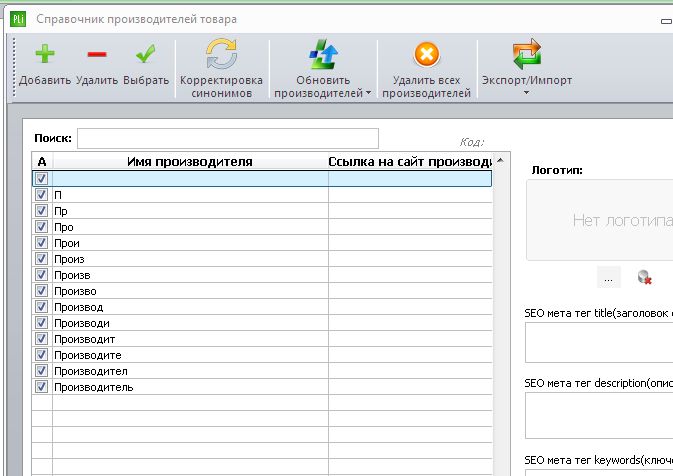Select the 'Производител' name cell
This screenshot has height=476, width=673.
[x=190, y=370]
